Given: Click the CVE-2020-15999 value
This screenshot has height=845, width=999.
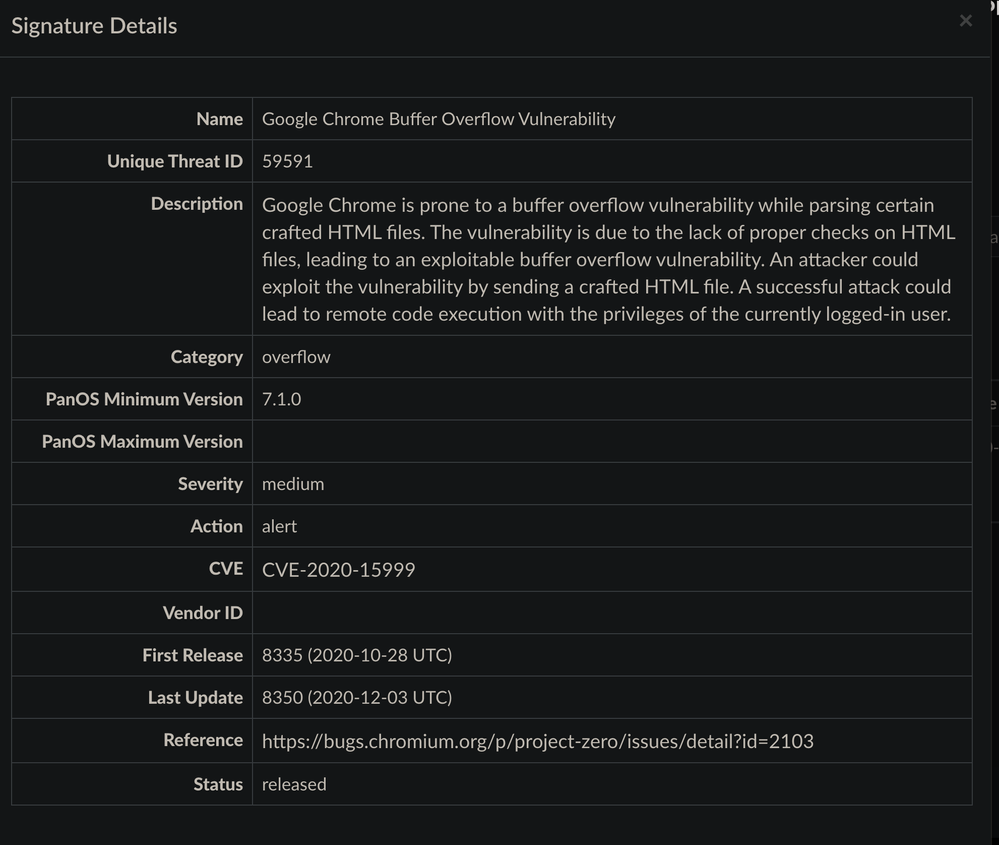Looking at the screenshot, I should [338, 570].
